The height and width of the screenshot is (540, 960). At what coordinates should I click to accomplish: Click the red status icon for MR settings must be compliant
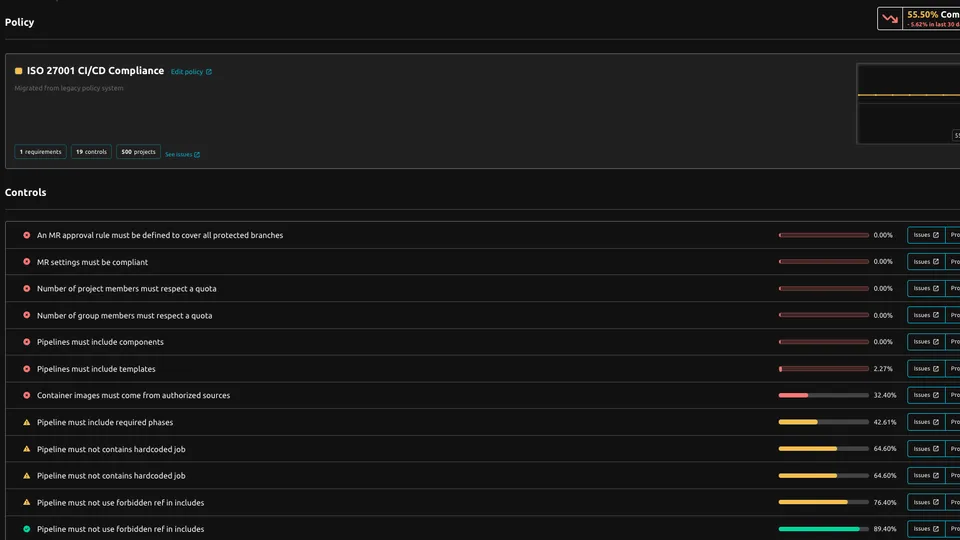coord(26,261)
